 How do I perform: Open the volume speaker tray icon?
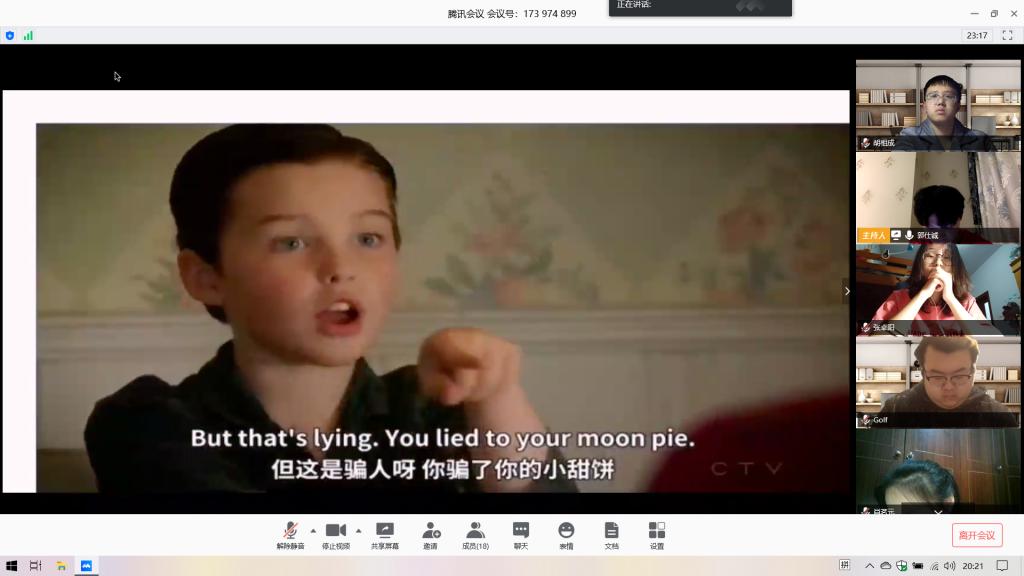(950, 566)
